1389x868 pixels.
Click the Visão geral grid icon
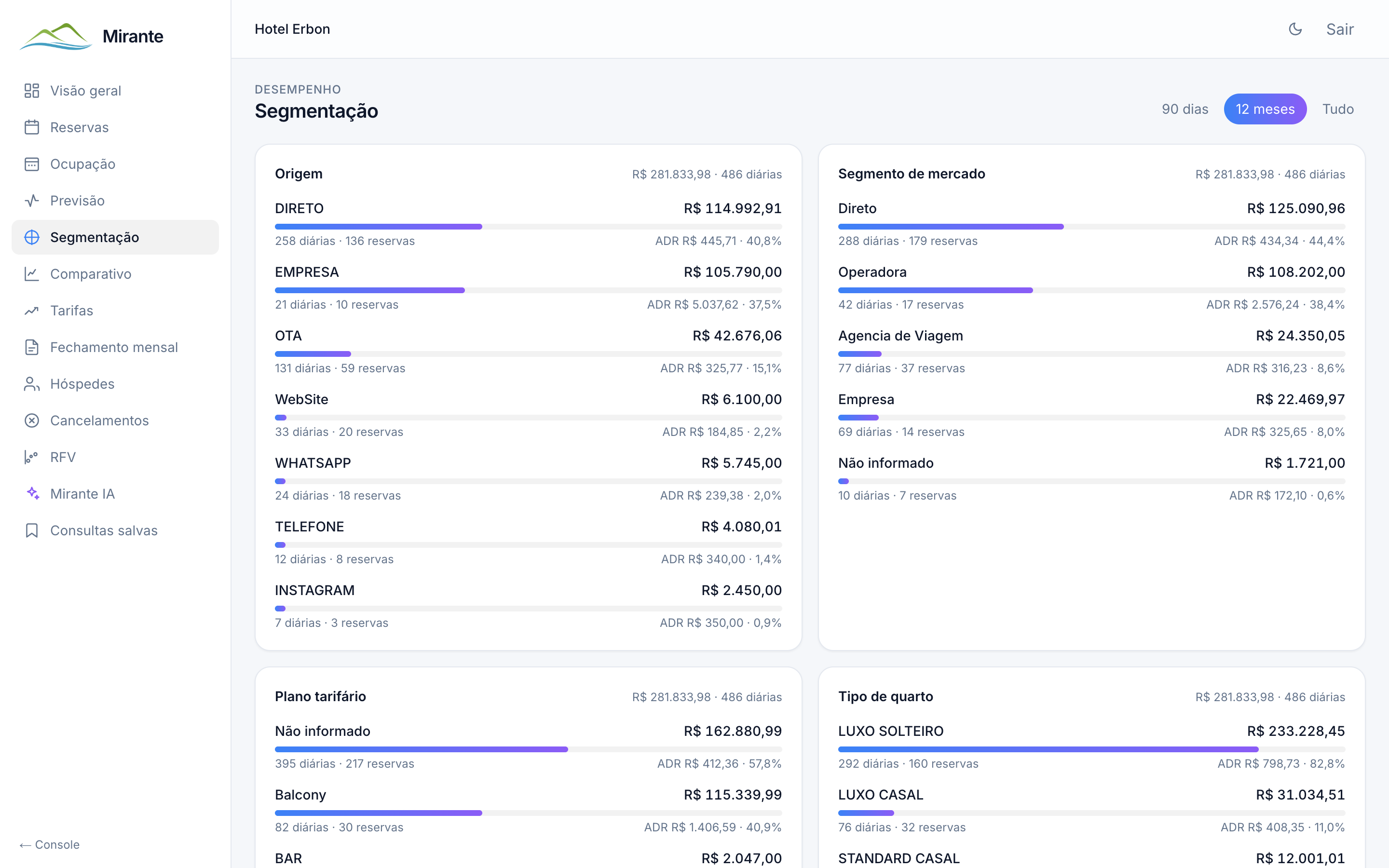31,91
